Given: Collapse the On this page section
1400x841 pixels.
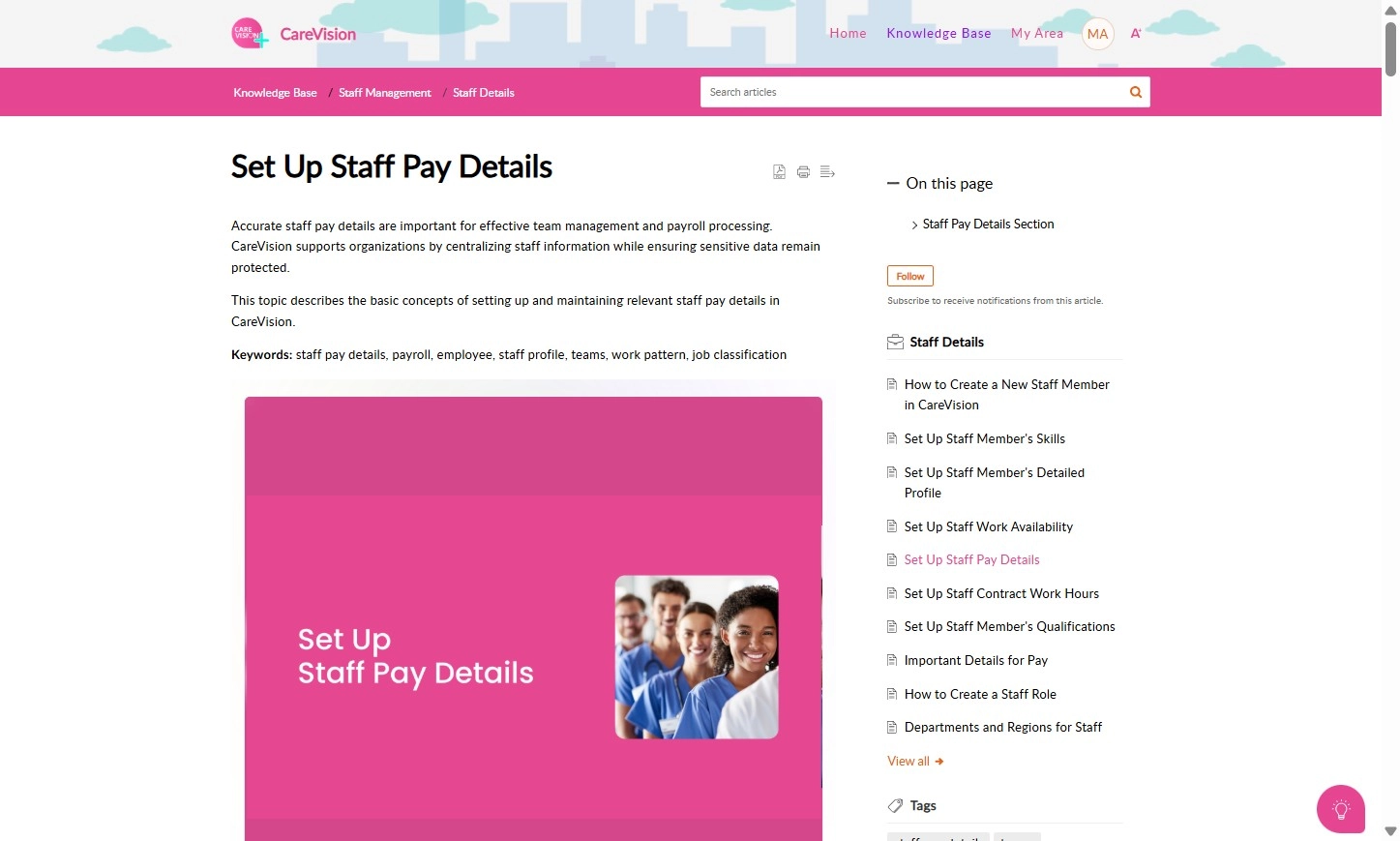Looking at the screenshot, I should [x=893, y=183].
